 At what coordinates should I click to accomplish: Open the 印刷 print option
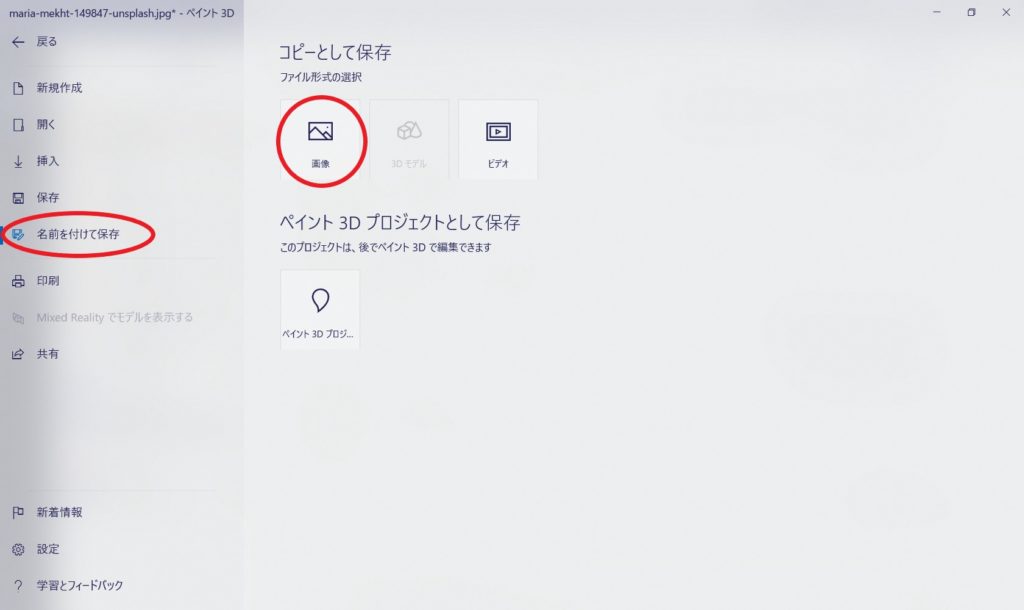click(36, 281)
